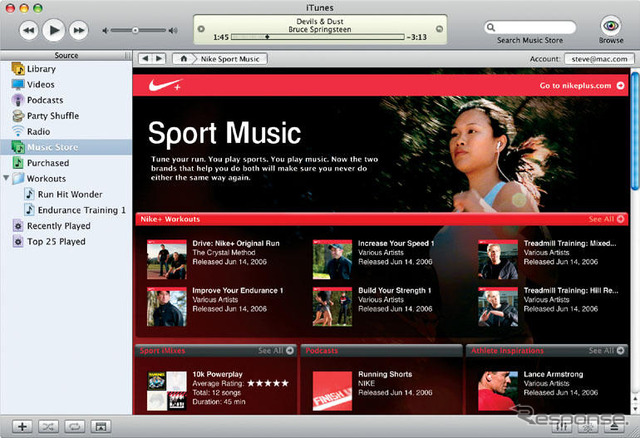Click the Nike Sport Music breadcrumb
Viewport: 640px width, 438px height.
(230, 59)
